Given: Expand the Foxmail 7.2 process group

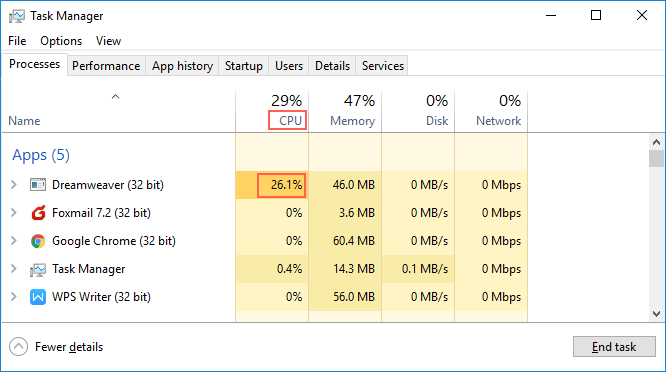Looking at the screenshot, I should [x=14, y=213].
